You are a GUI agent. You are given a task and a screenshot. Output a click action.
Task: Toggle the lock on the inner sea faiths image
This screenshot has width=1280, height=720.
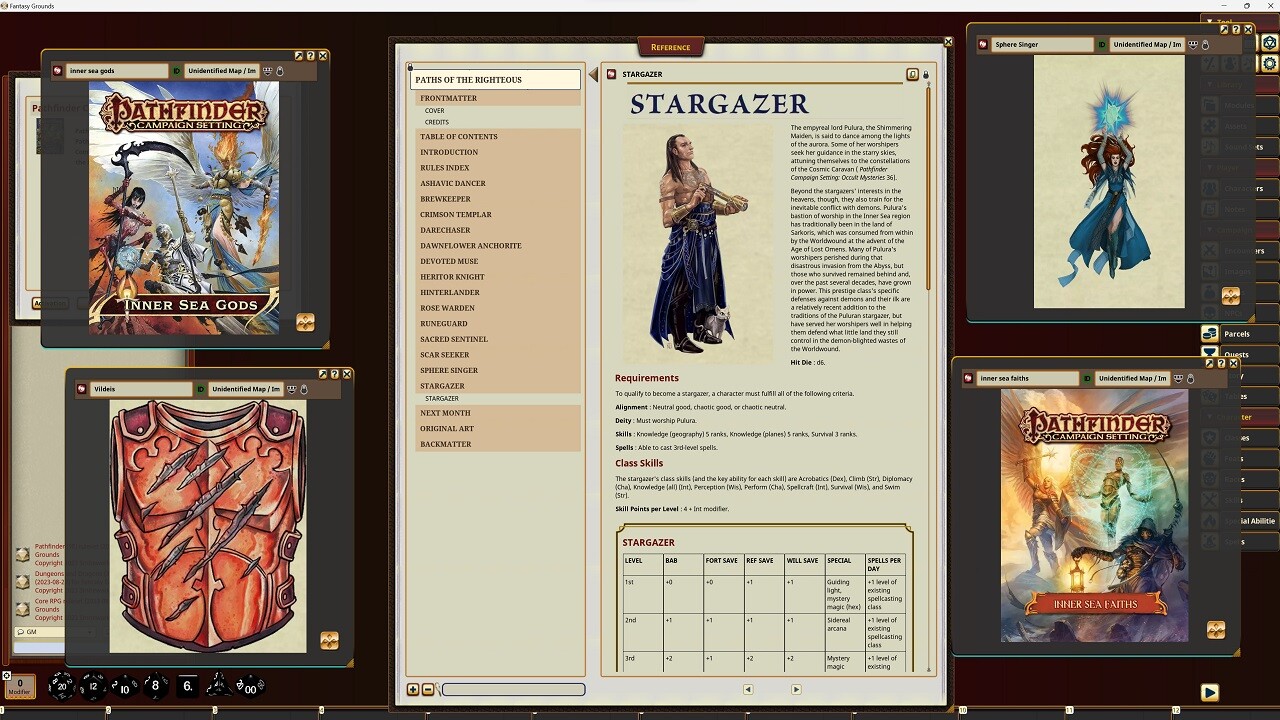(1190, 379)
